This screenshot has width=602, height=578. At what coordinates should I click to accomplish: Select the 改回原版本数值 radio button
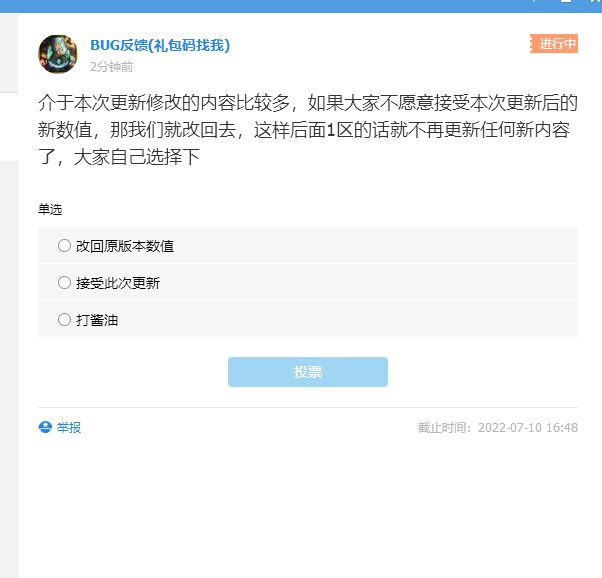pyautogui.click(x=64, y=245)
